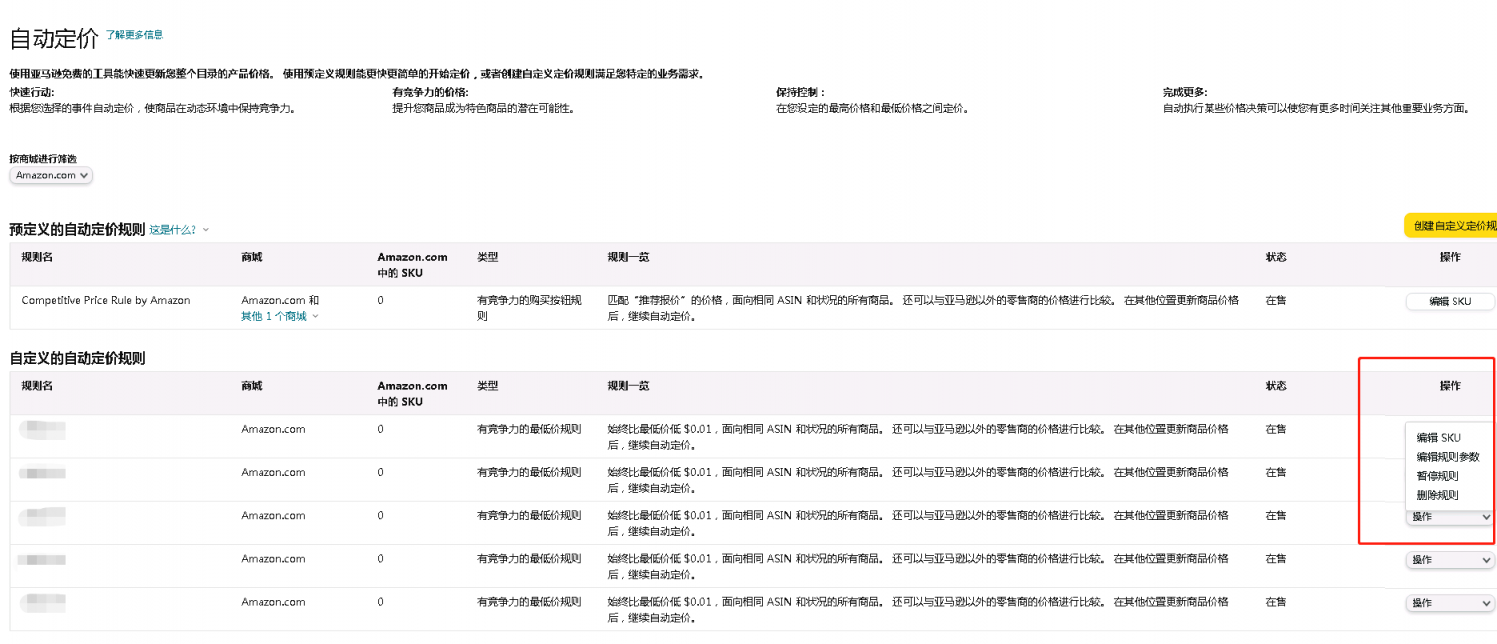
Task: Click the Competitive Price Rule by Amazon name
Action: [106, 300]
